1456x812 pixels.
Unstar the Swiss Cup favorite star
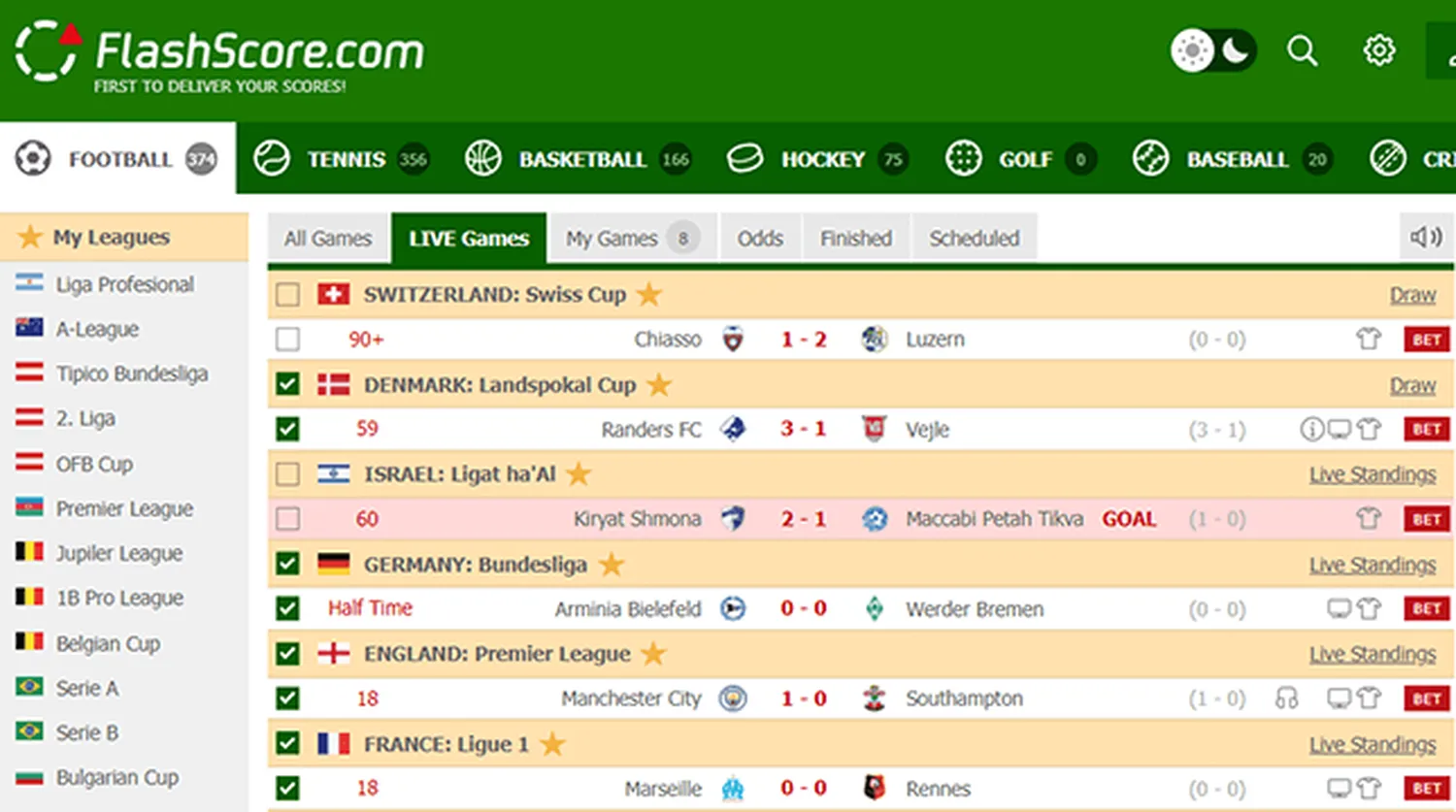click(x=649, y=293)
